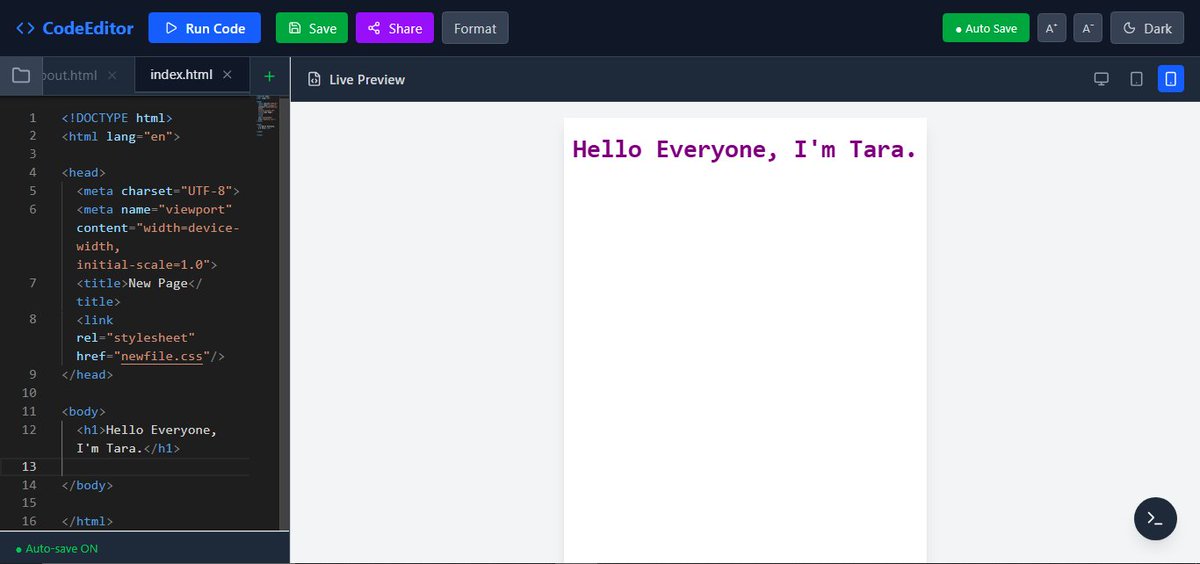
Task: Close the index.html tab
Action: coord(228,75)
